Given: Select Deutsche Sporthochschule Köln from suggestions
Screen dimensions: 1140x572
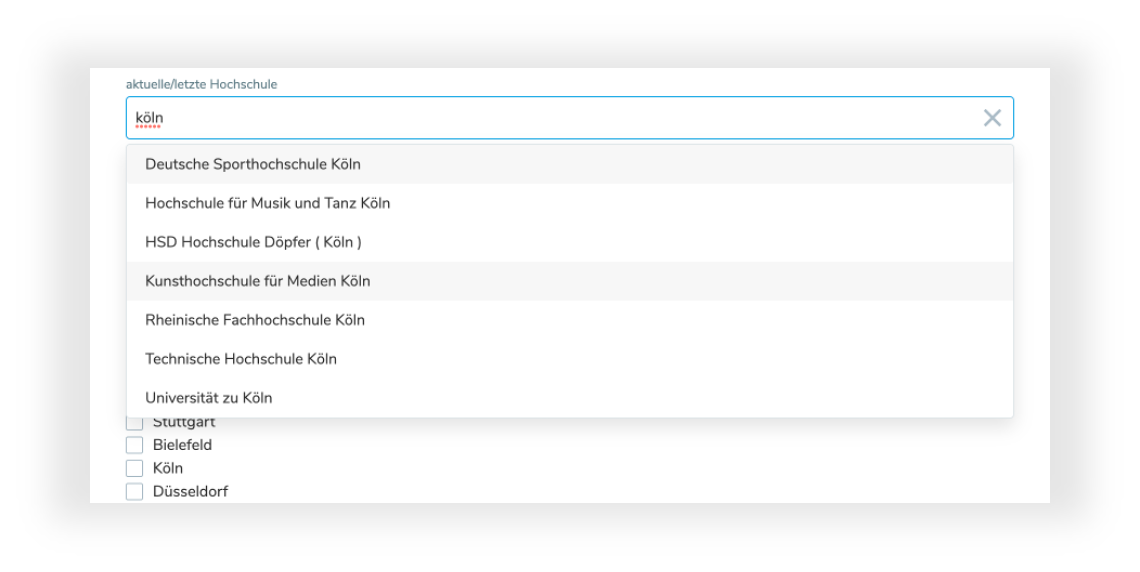Looking at the screenshot, I should pos(253,164).
